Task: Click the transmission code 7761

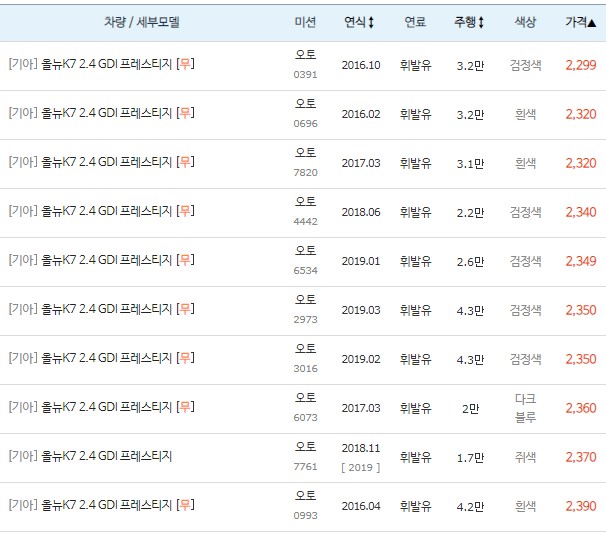Action: click(x=305, y=467)
